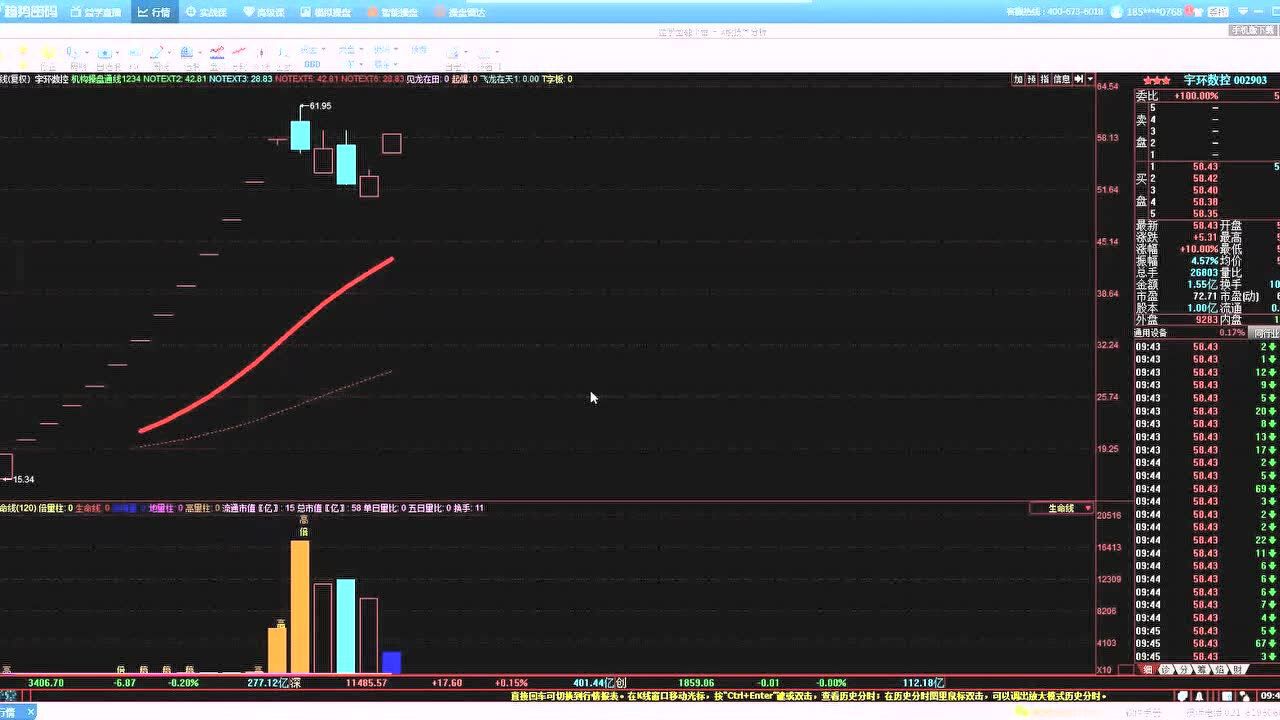Click the 手机版下载 button
This screenshot has width=1280, height=720.
click(1254, 31)
